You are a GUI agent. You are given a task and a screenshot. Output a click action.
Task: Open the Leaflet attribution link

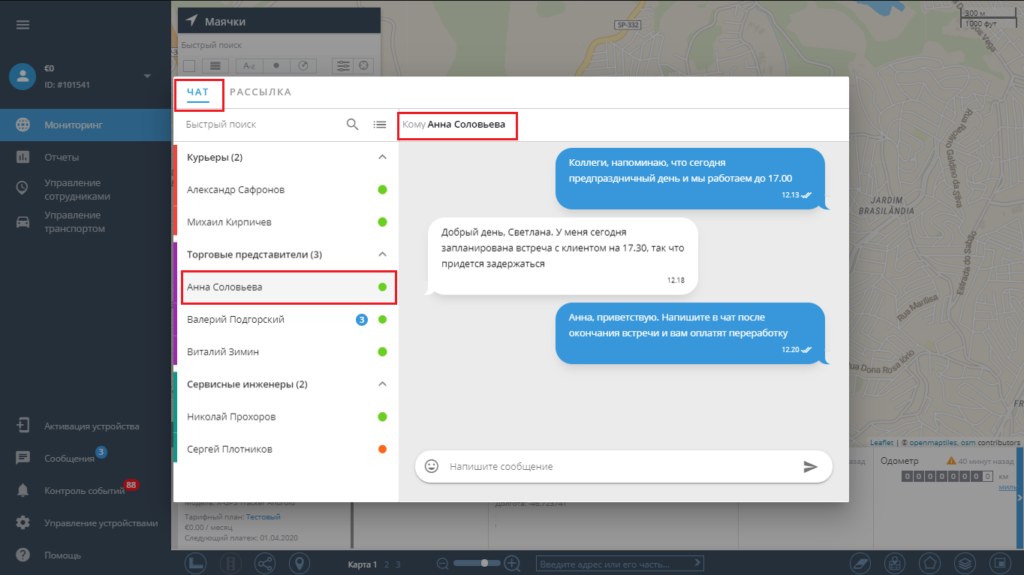click(882, 442)
